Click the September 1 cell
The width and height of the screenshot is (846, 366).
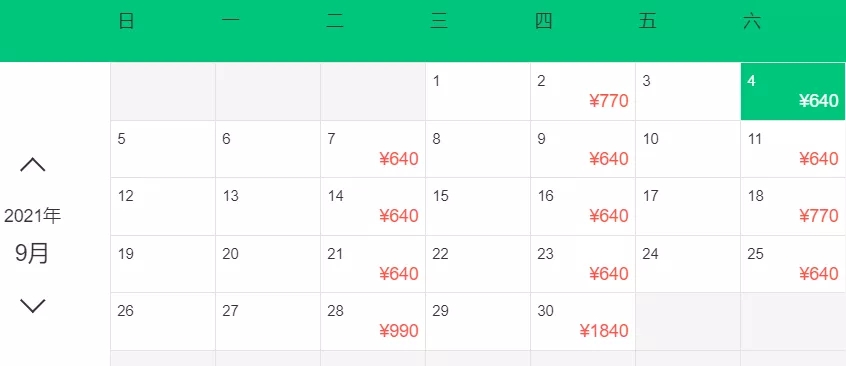click(x=478, y=91)
